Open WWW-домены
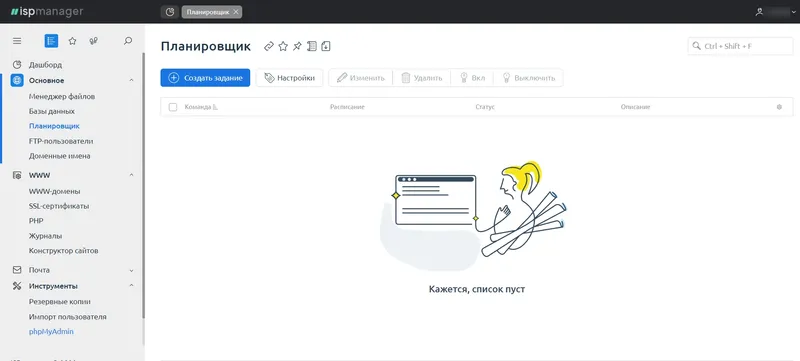The height and width of the screenshot is (361, 800). click(x=55, y=192)
